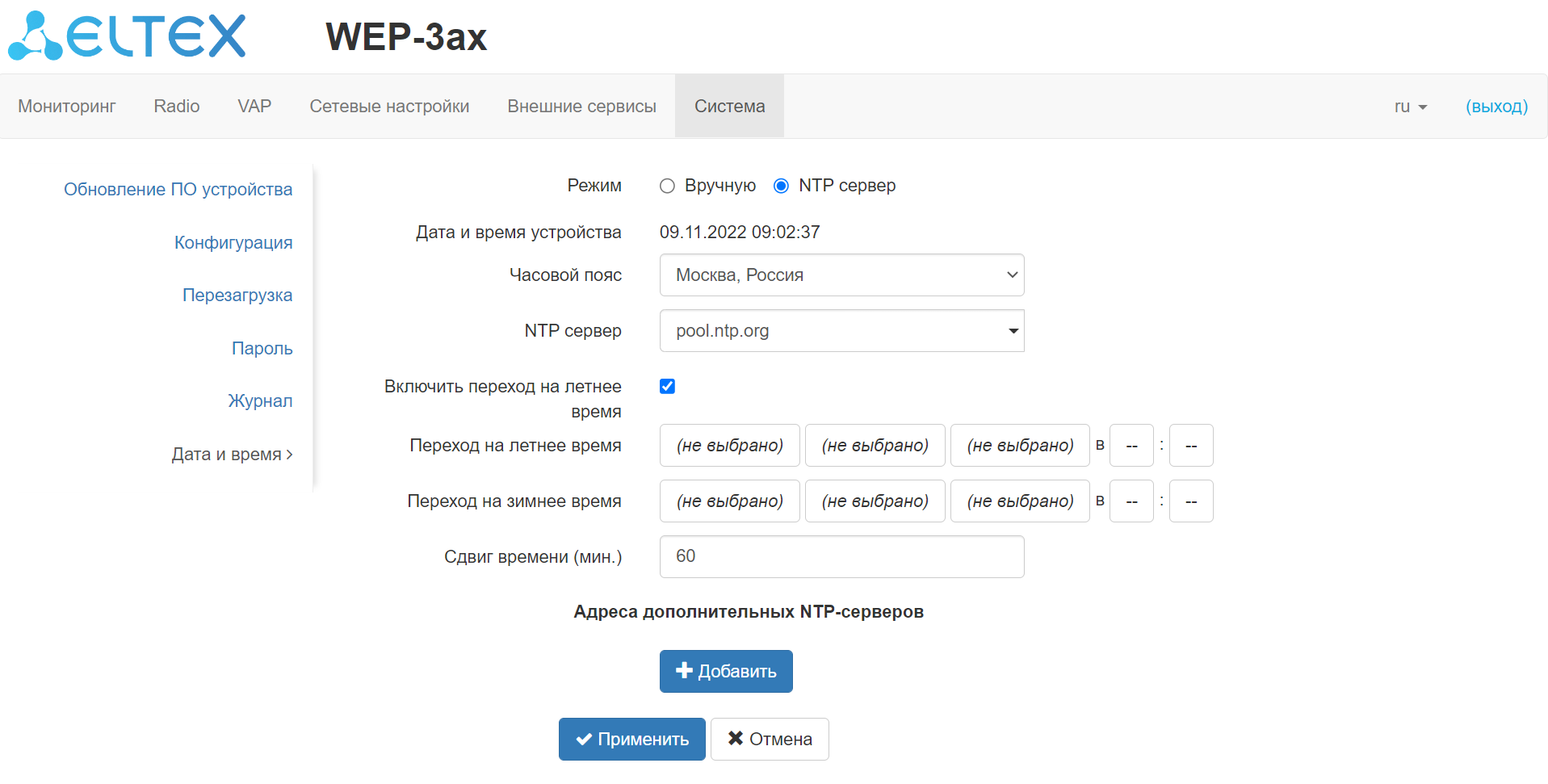Image resolution: width=1548 pixels, height=784 pixels.
Task: Click the (выход) logout link
Action: point(1496,107)
